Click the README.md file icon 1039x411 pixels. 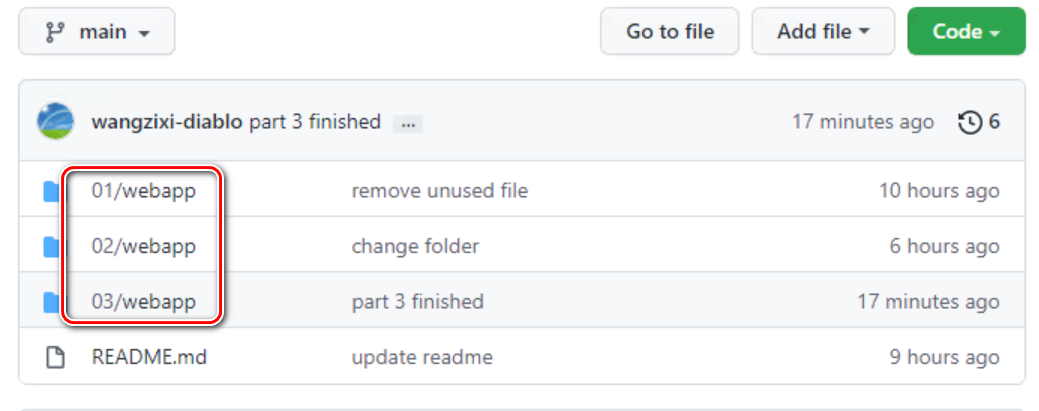pyautogui.click(x=56, y=357)
